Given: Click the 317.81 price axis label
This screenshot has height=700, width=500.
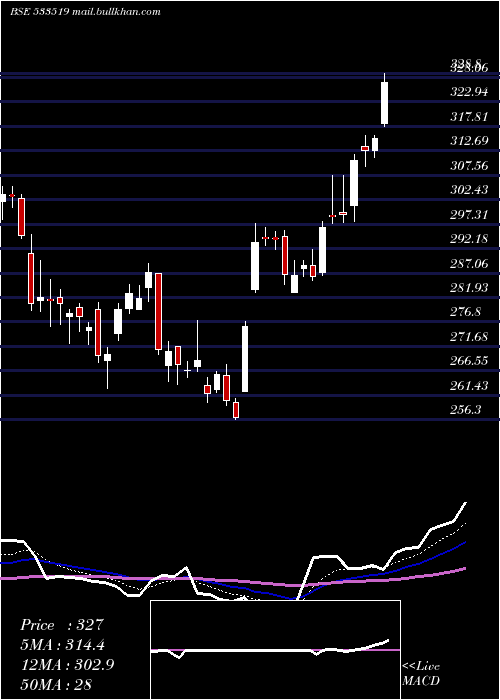Looking at the screenshot, I should pos(469,117).
